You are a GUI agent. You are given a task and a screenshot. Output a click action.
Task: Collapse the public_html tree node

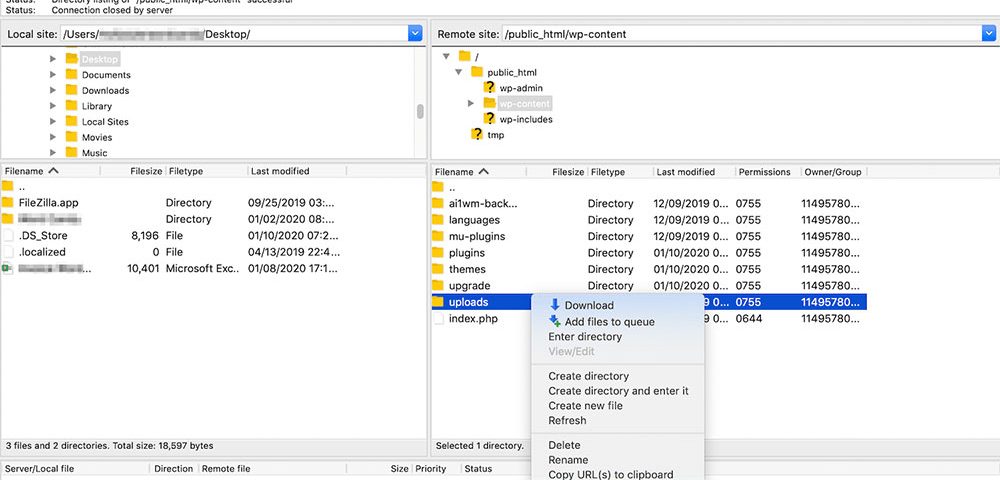459,72
